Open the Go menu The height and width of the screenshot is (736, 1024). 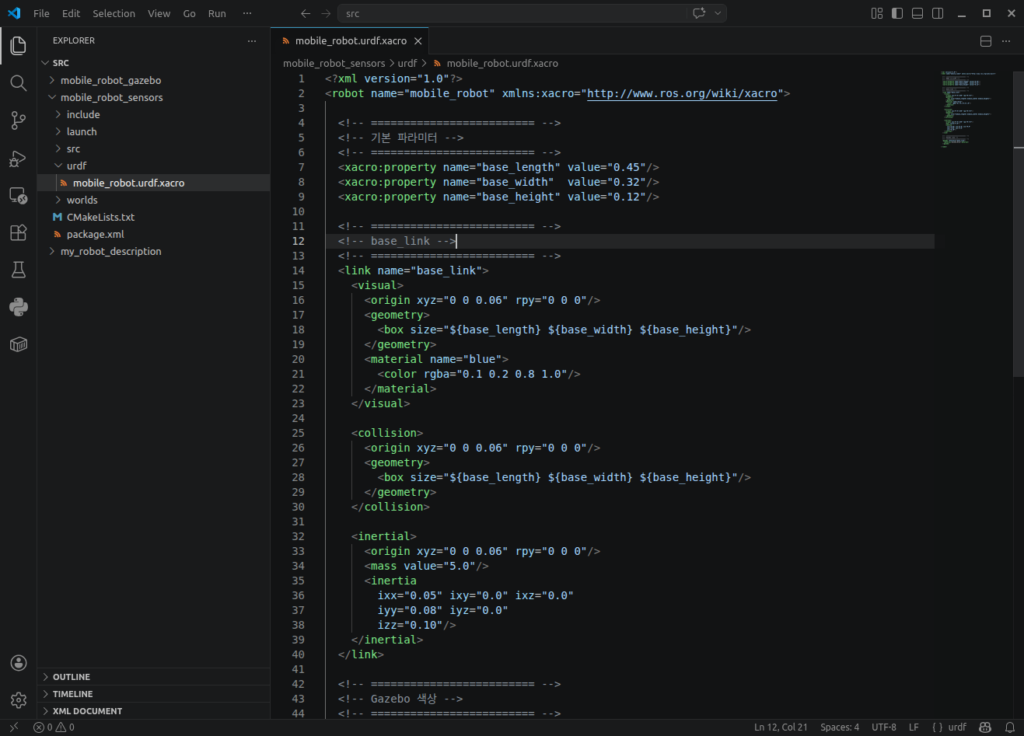click(189, 13)
